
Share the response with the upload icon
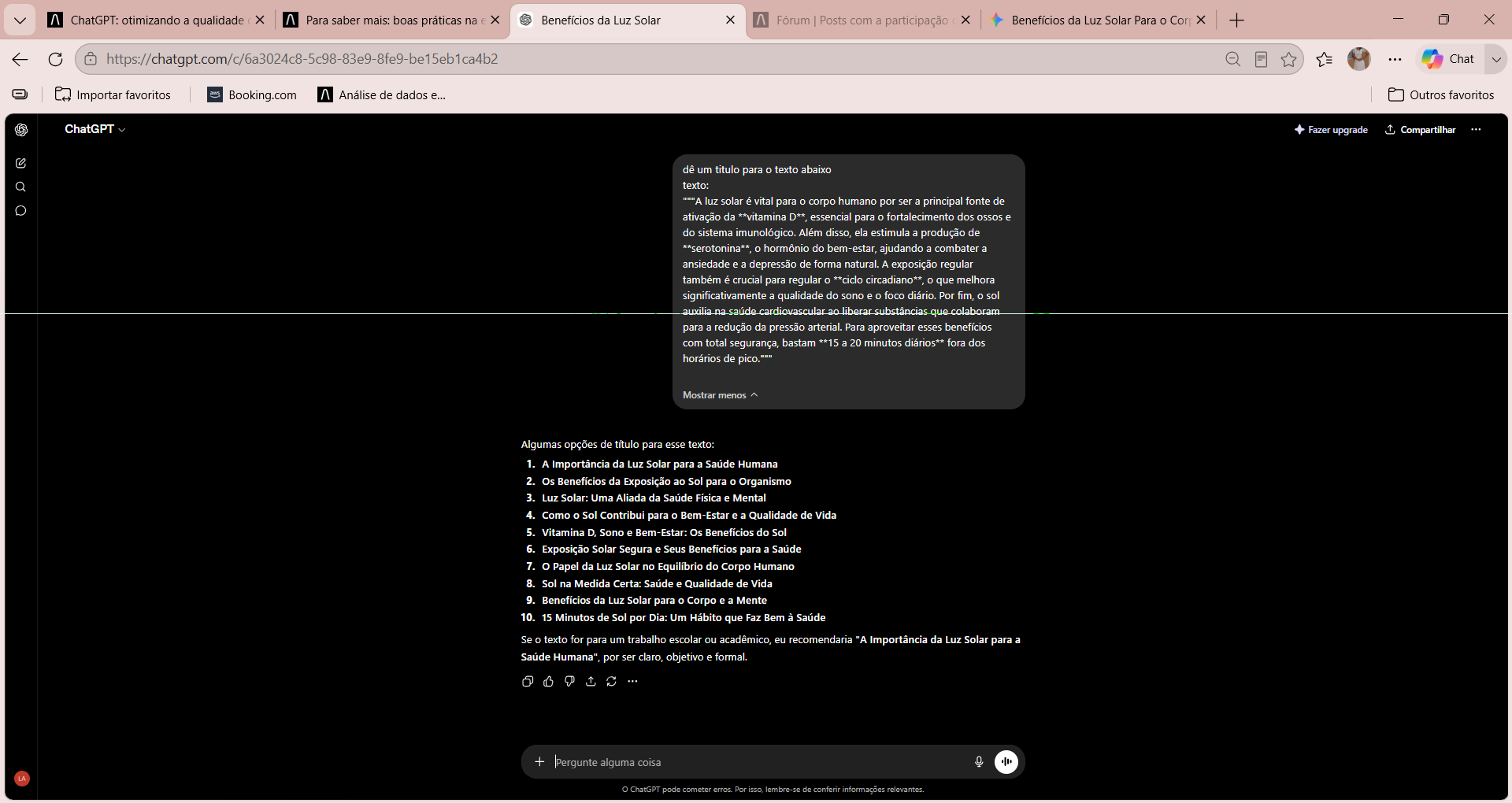591,681
